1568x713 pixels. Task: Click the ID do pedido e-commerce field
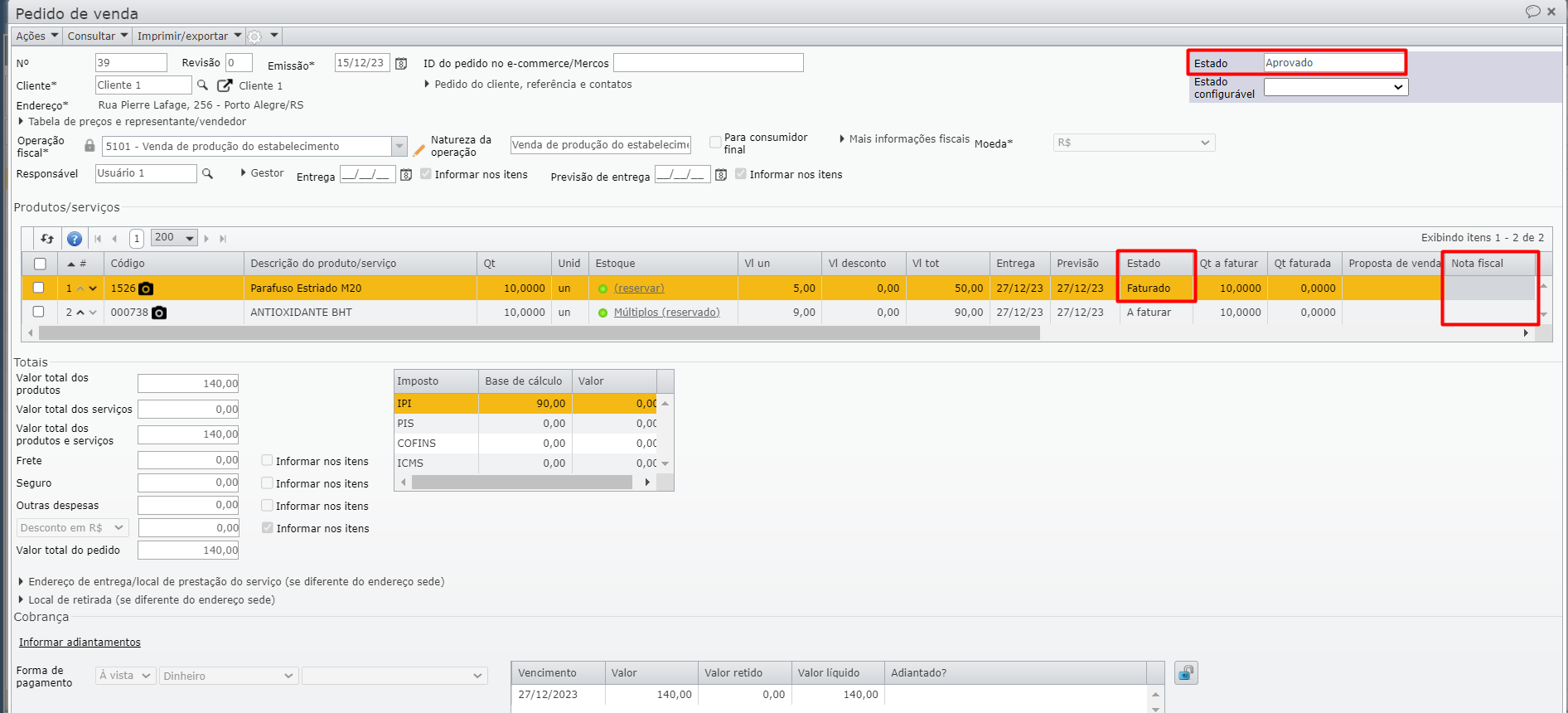[x=709, y=63]
